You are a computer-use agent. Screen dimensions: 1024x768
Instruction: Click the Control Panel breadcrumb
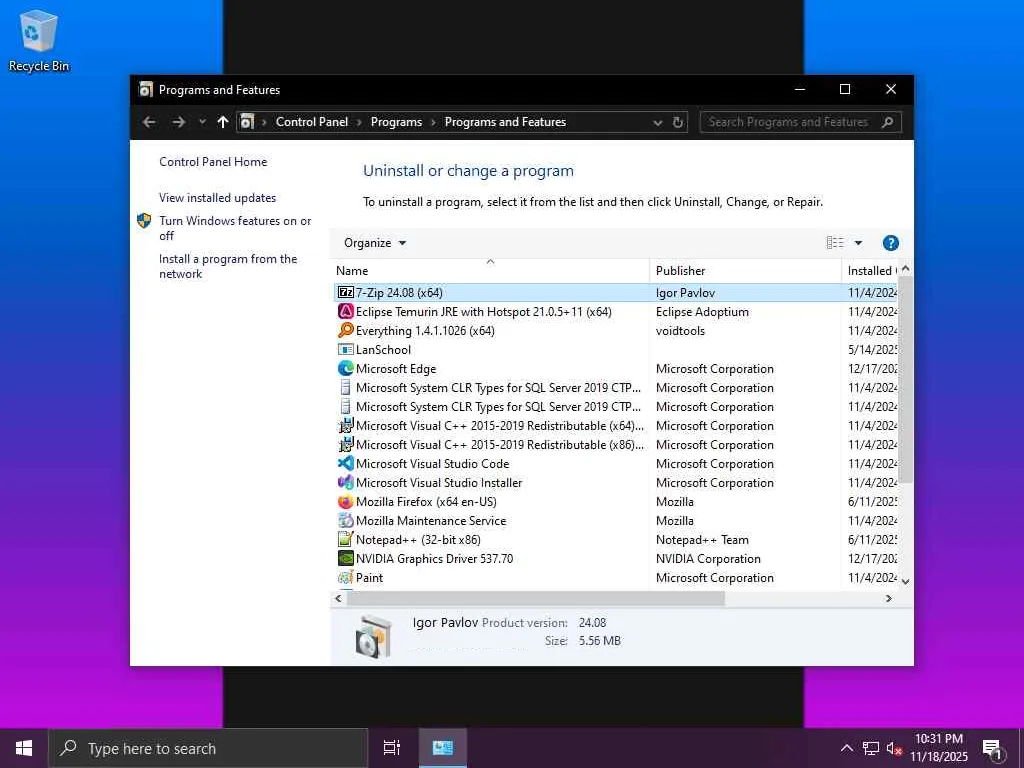coord(312,122)
